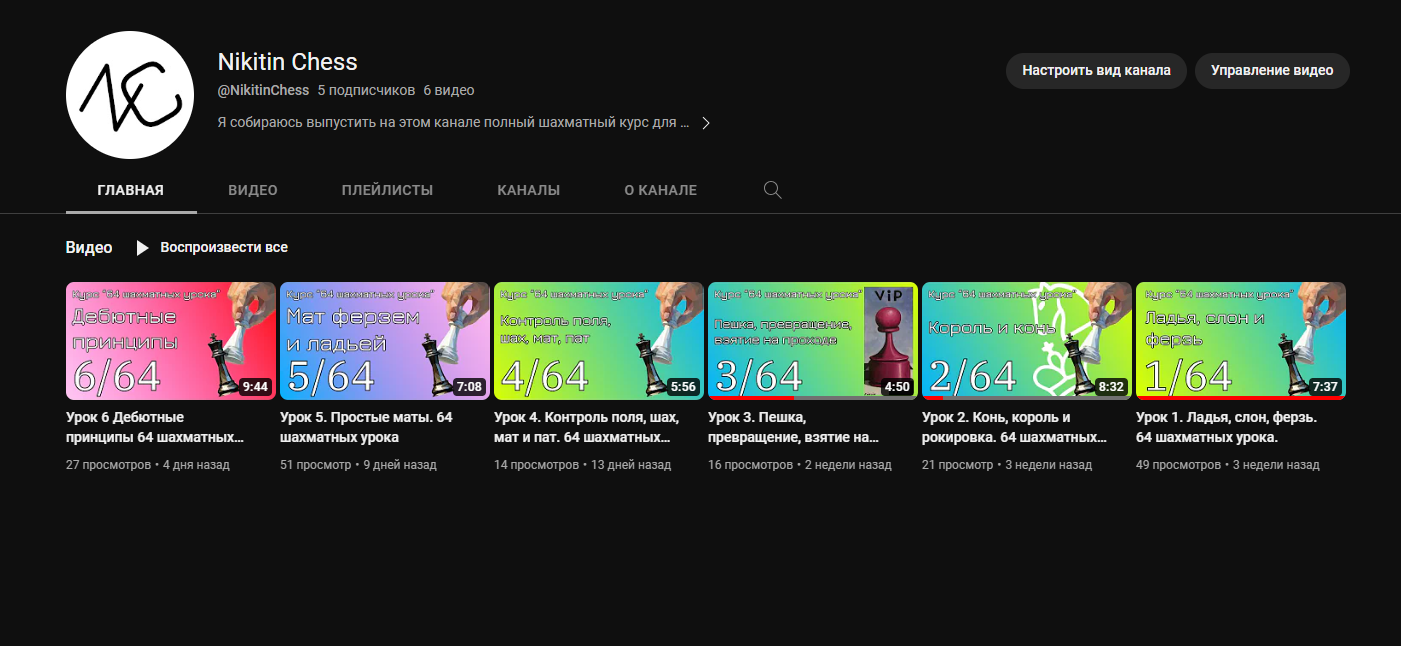The height and width of the screenshot is (646, 1401).
Task: Open thumbnail 5/64 Мат ферзем и ладьей
Action: click(385, 341)
